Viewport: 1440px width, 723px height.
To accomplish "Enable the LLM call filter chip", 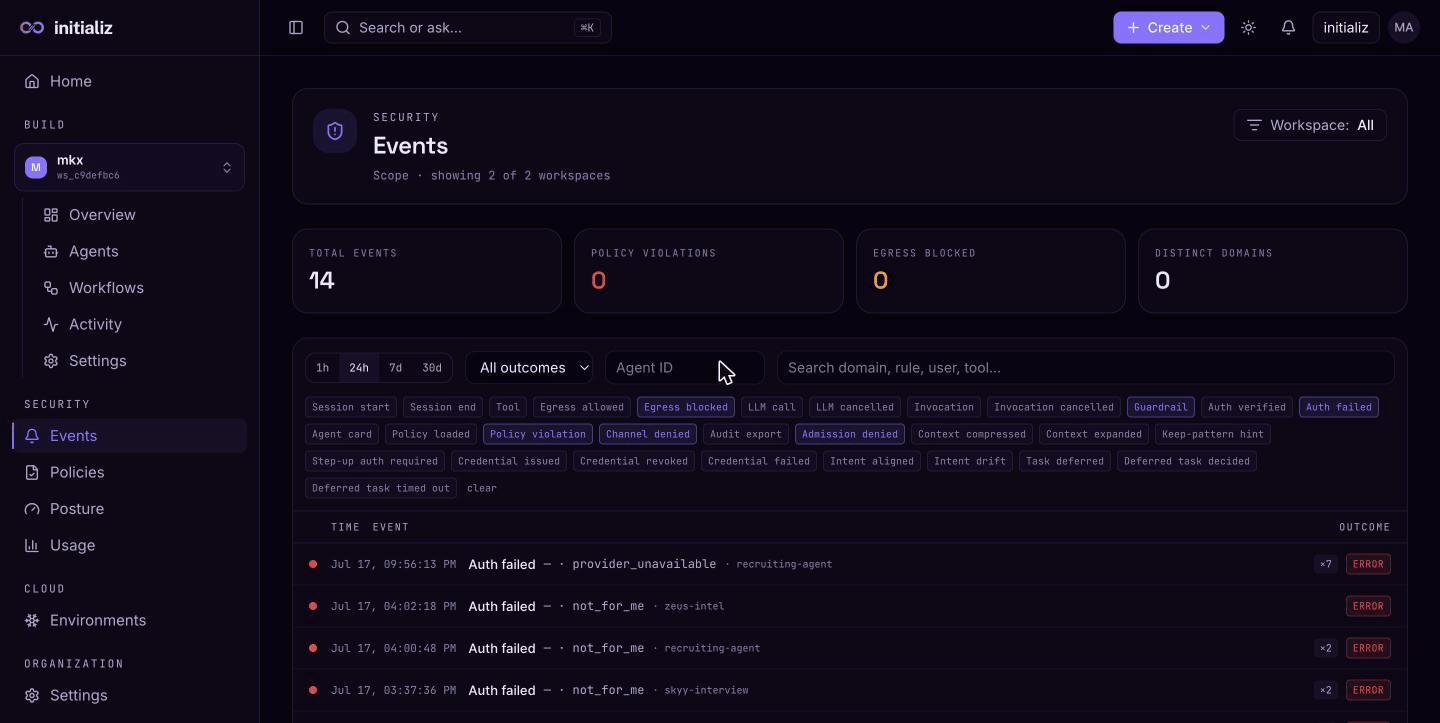I will pyautogui.click(x=772, y=407).
